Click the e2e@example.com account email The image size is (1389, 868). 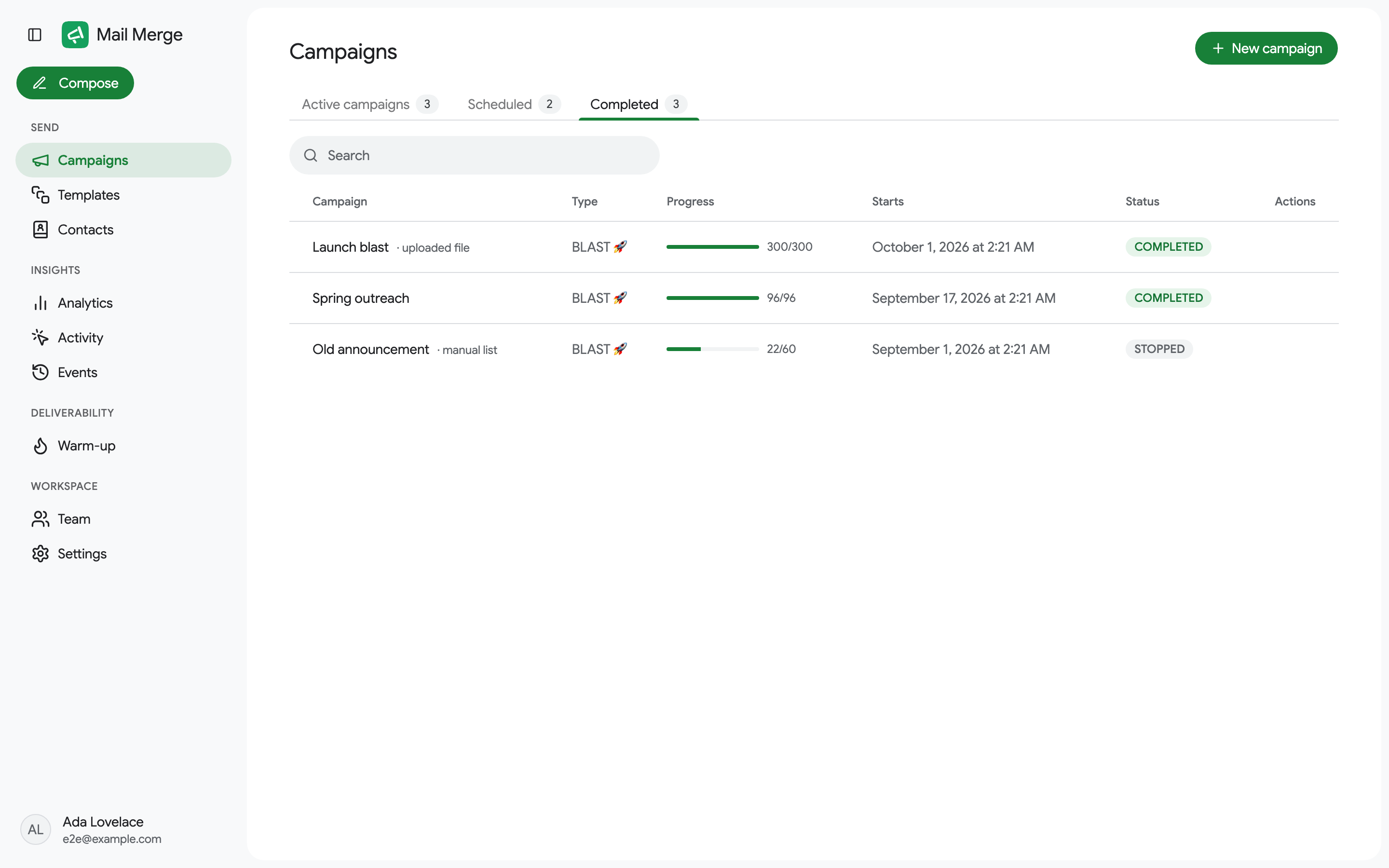pyautogui.click(x=112, y=839)
